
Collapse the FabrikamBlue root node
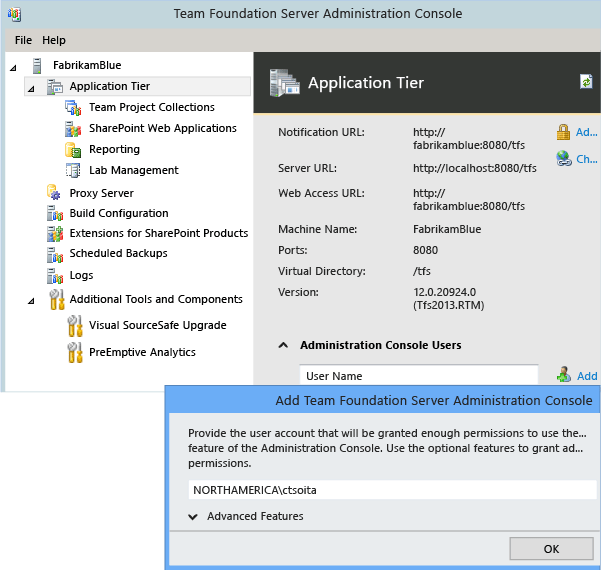click(x=13, y=68)
